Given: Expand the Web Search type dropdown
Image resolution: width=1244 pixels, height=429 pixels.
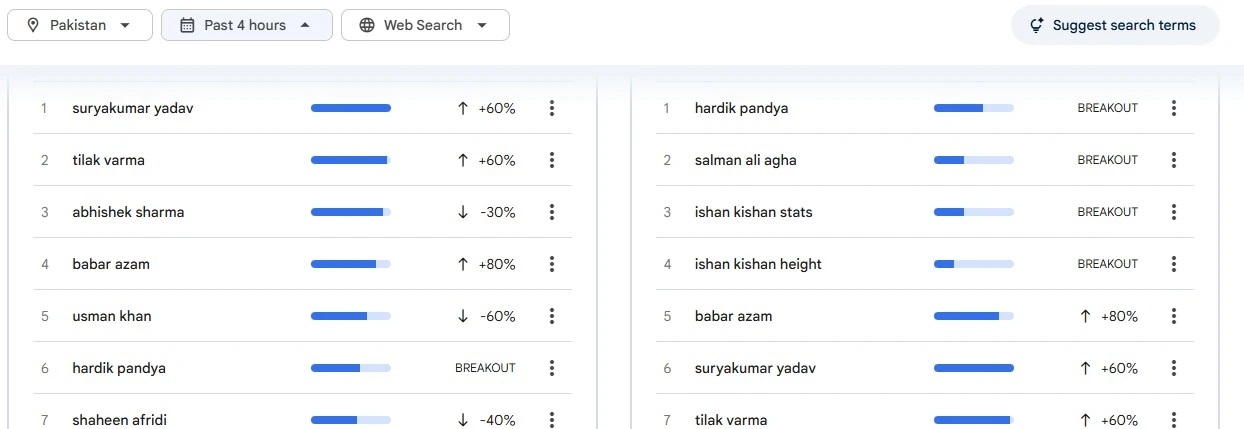Looking at the screenshot, I should pos(425,26).
